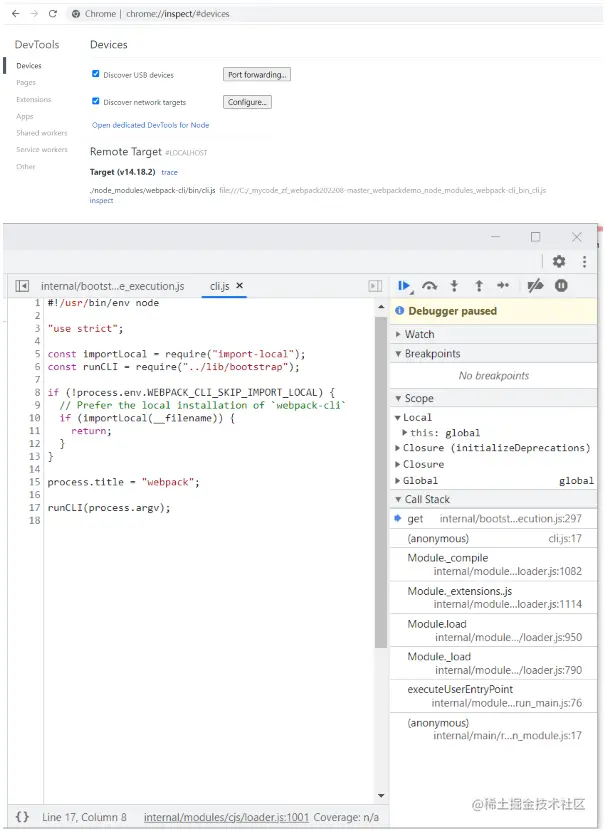Go forward in Chrome
The image size is (605, 831).
coord(34,14)
